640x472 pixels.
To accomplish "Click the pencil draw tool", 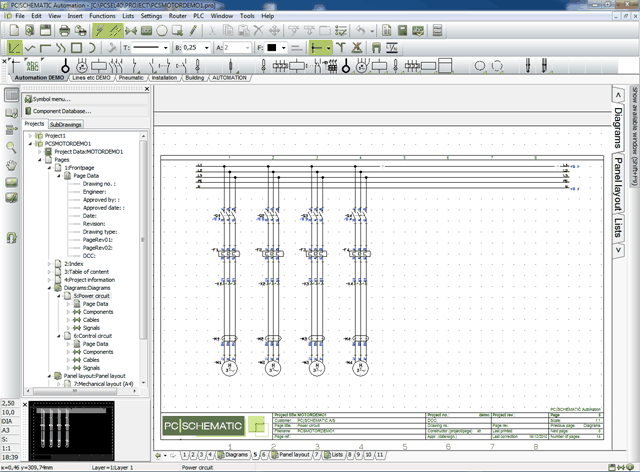I will point(193,31).
